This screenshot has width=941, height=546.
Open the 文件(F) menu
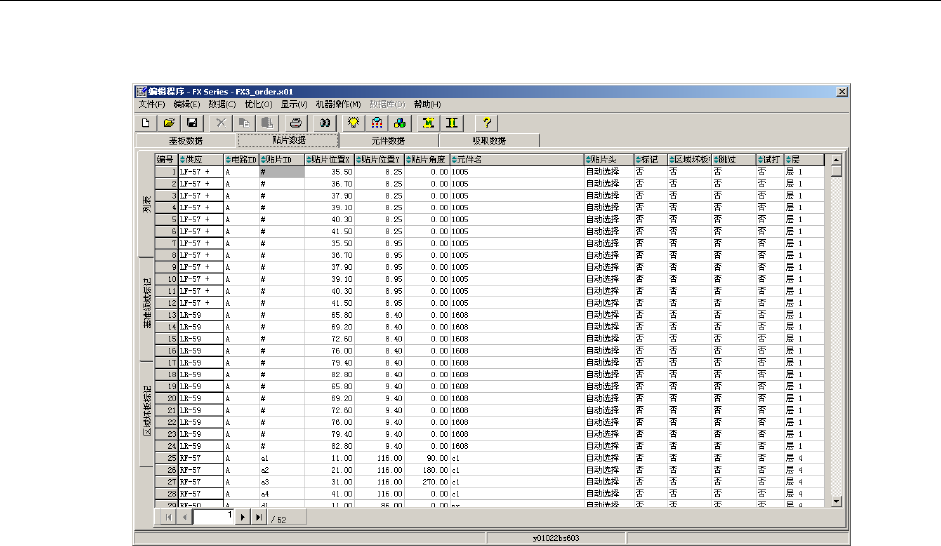[151, 104]
